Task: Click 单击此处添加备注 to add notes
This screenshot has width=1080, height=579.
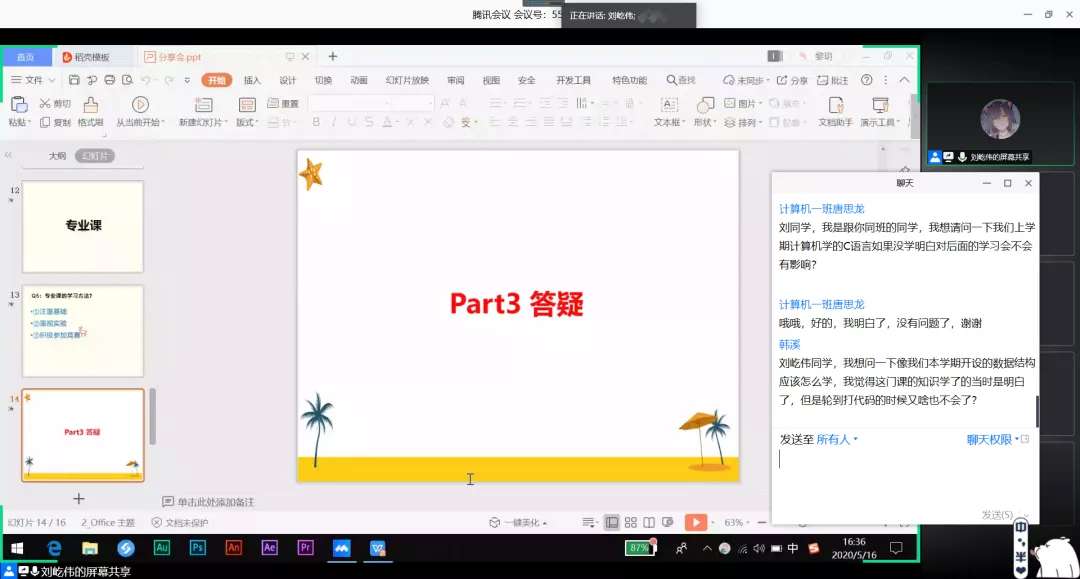Action: click(x=215, y=502)
